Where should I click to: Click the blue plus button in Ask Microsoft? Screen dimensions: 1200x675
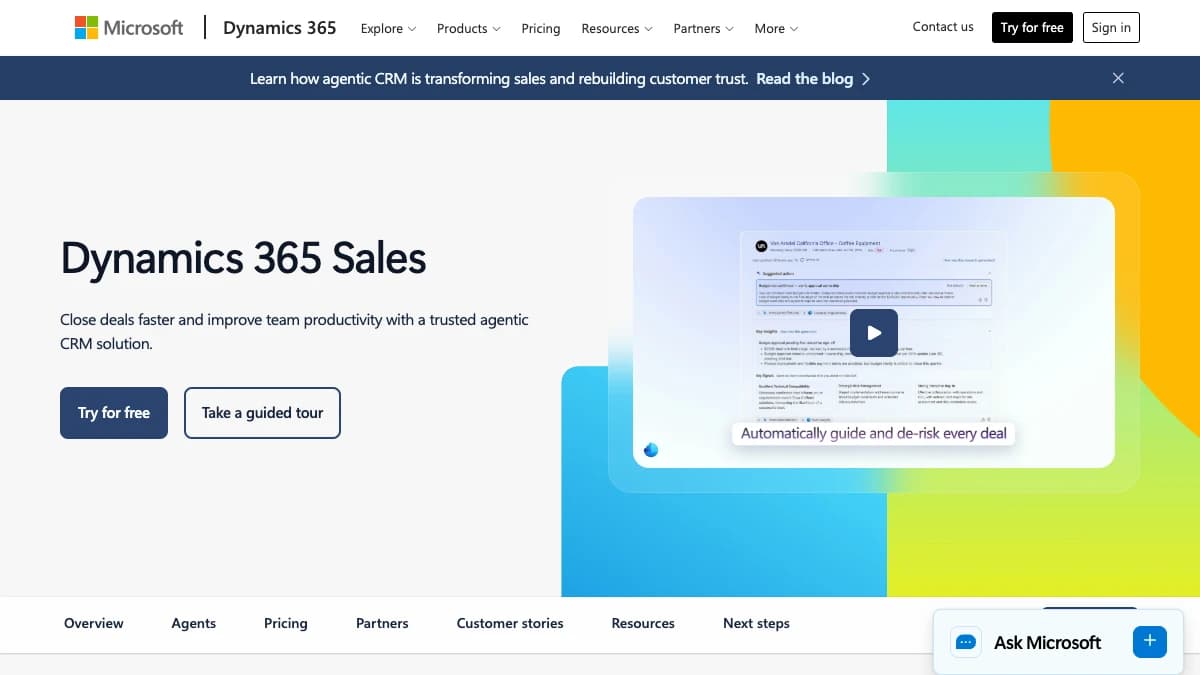[x=1149, y=641]
